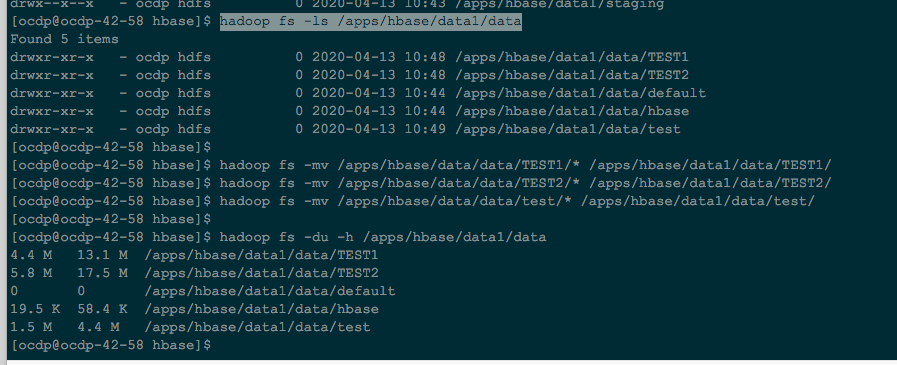Click the '17.5 M' value in du output
Image resolution: width=897 pixels, height=365 pixels.
102,273
